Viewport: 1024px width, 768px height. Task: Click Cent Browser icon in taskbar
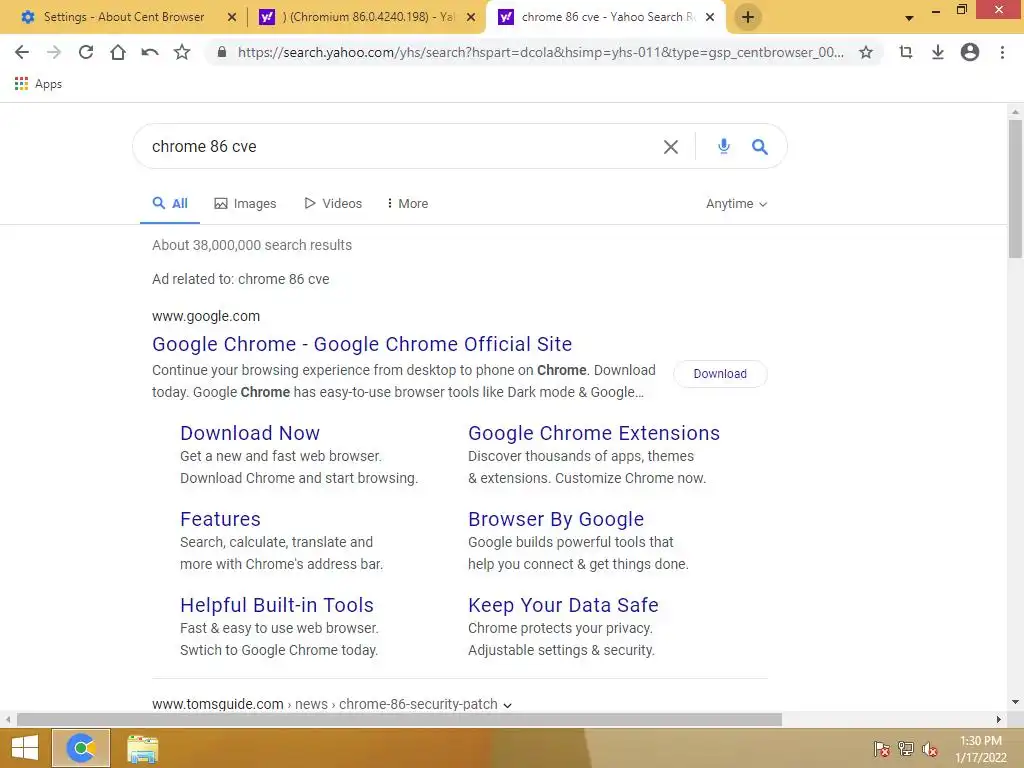point(81,748)
